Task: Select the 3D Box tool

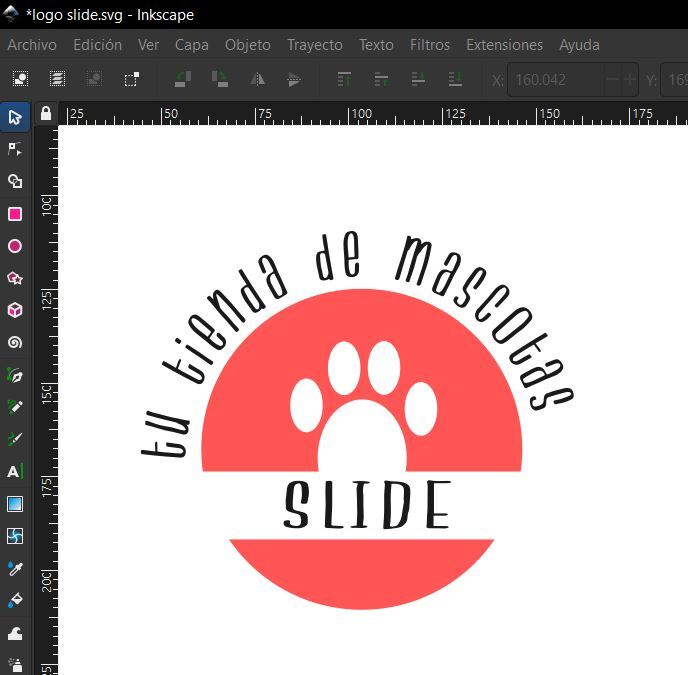Action: [x=15, y=310]
